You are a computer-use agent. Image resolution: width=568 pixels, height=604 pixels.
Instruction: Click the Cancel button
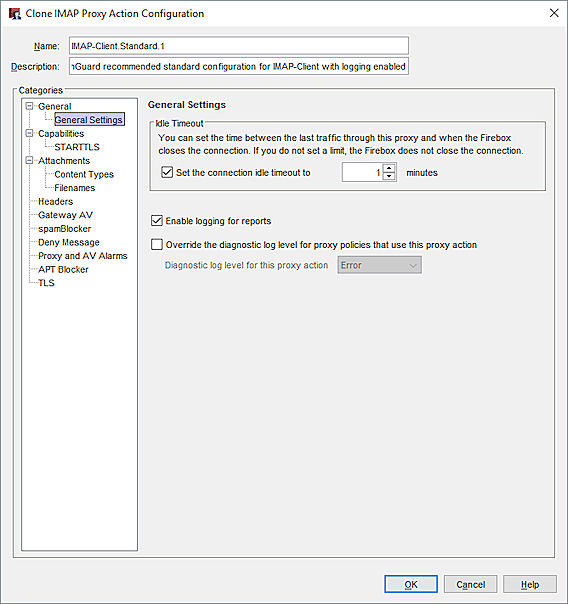click(x=470, y=584)
